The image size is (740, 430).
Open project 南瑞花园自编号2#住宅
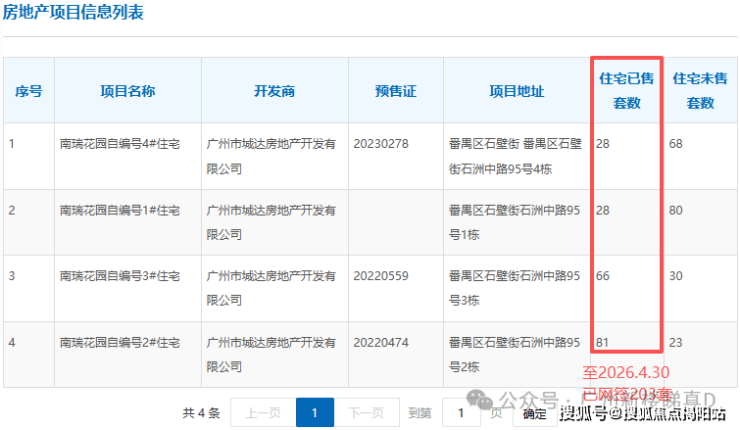tap(120, 342)
